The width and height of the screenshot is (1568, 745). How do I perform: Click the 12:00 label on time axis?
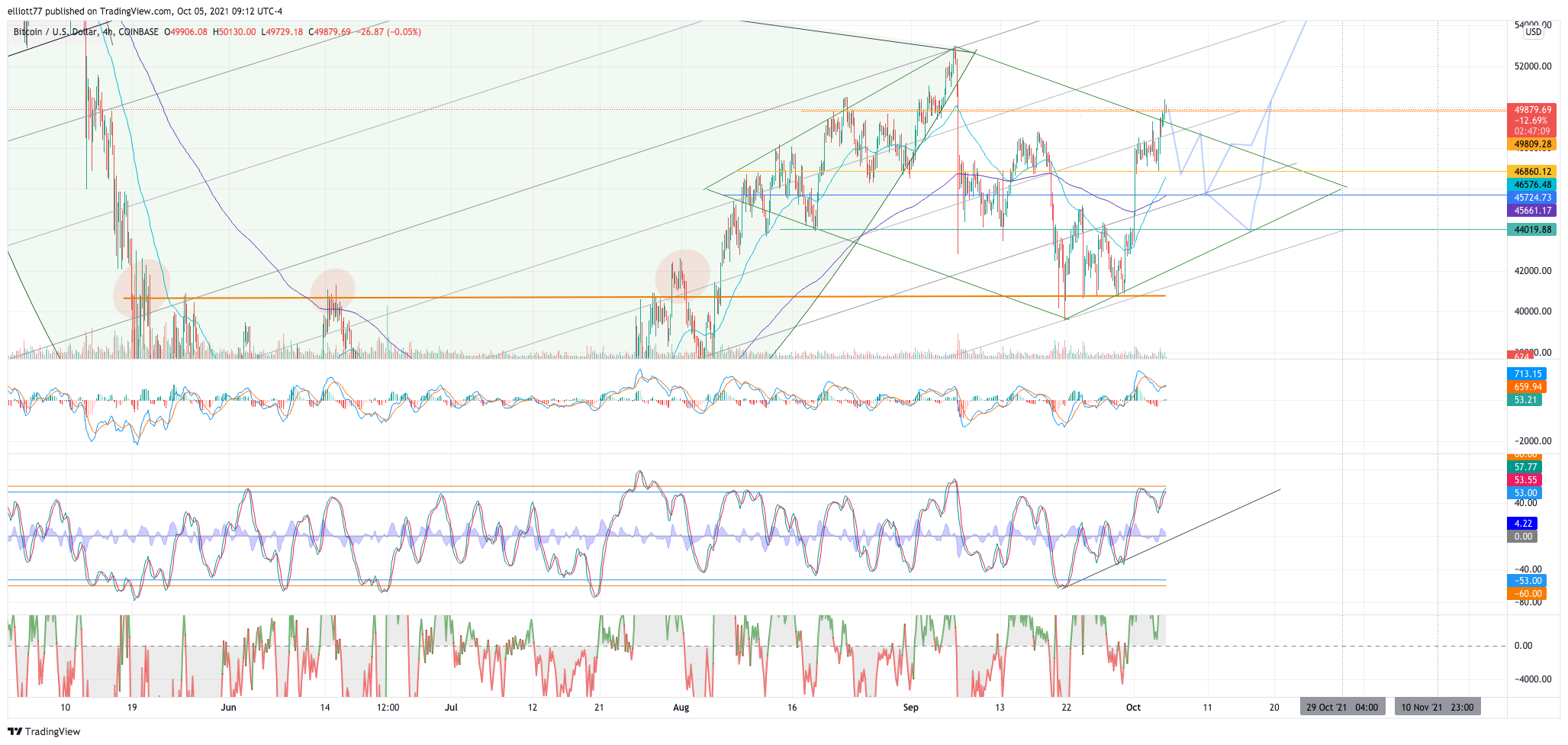[388, 708]
